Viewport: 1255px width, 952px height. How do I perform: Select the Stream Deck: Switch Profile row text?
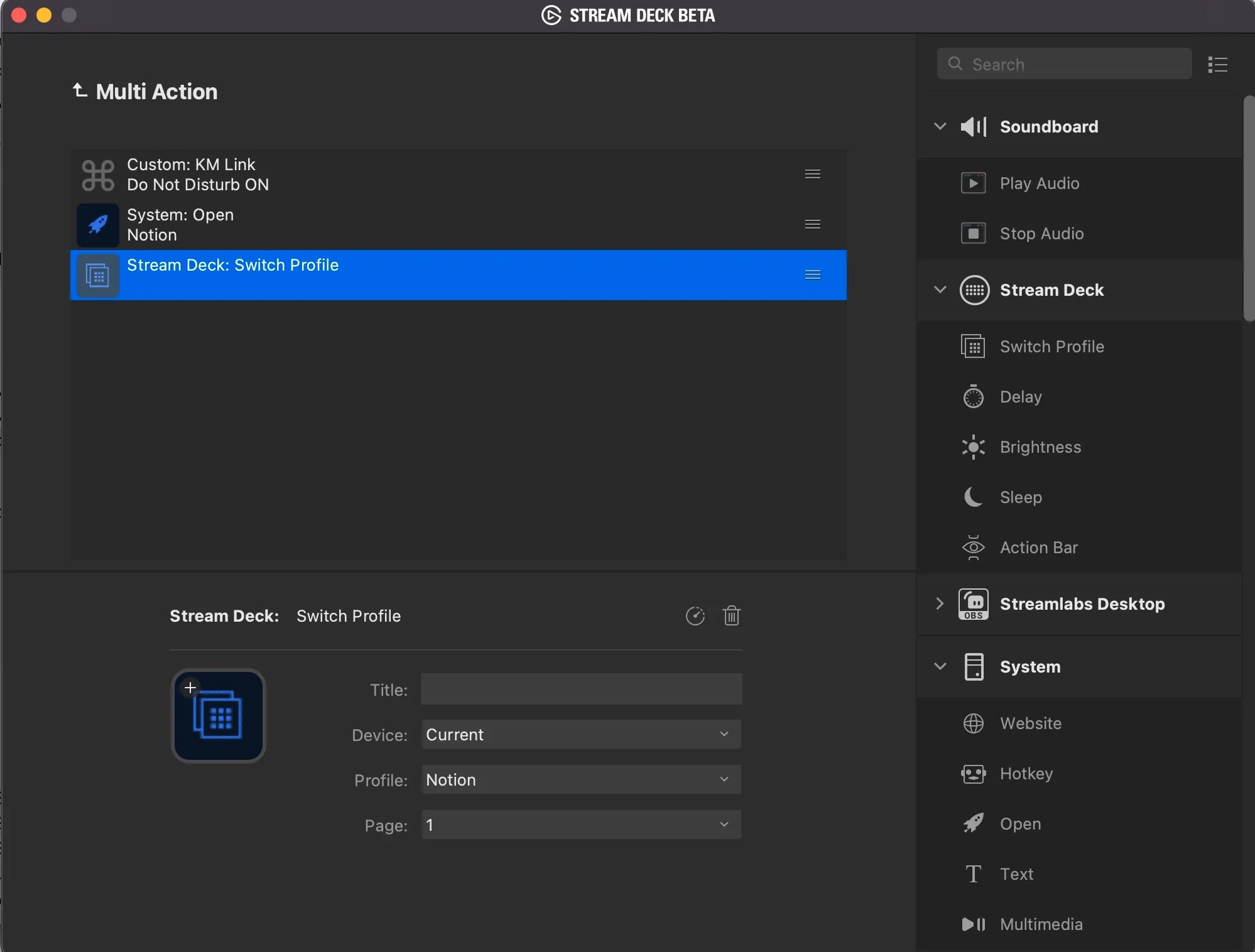point(232,265)
